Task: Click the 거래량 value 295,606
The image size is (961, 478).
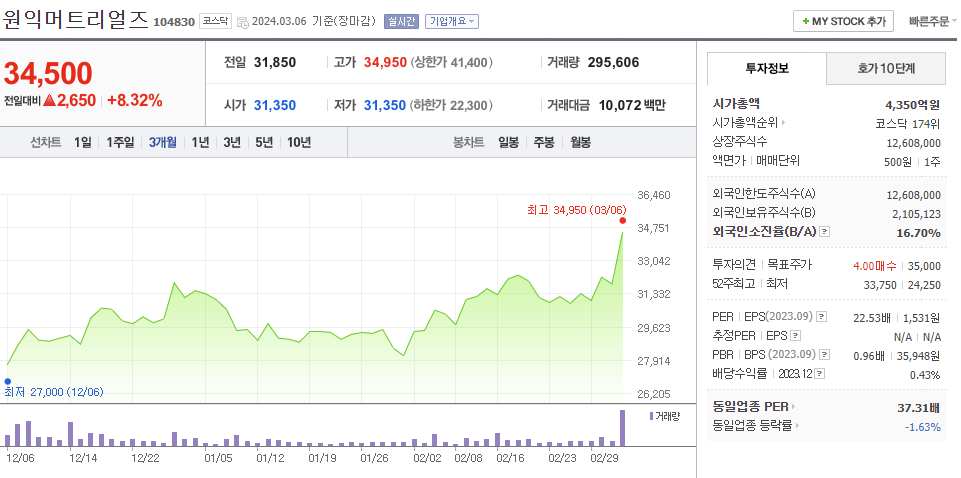Action: [x=613, y=63]
